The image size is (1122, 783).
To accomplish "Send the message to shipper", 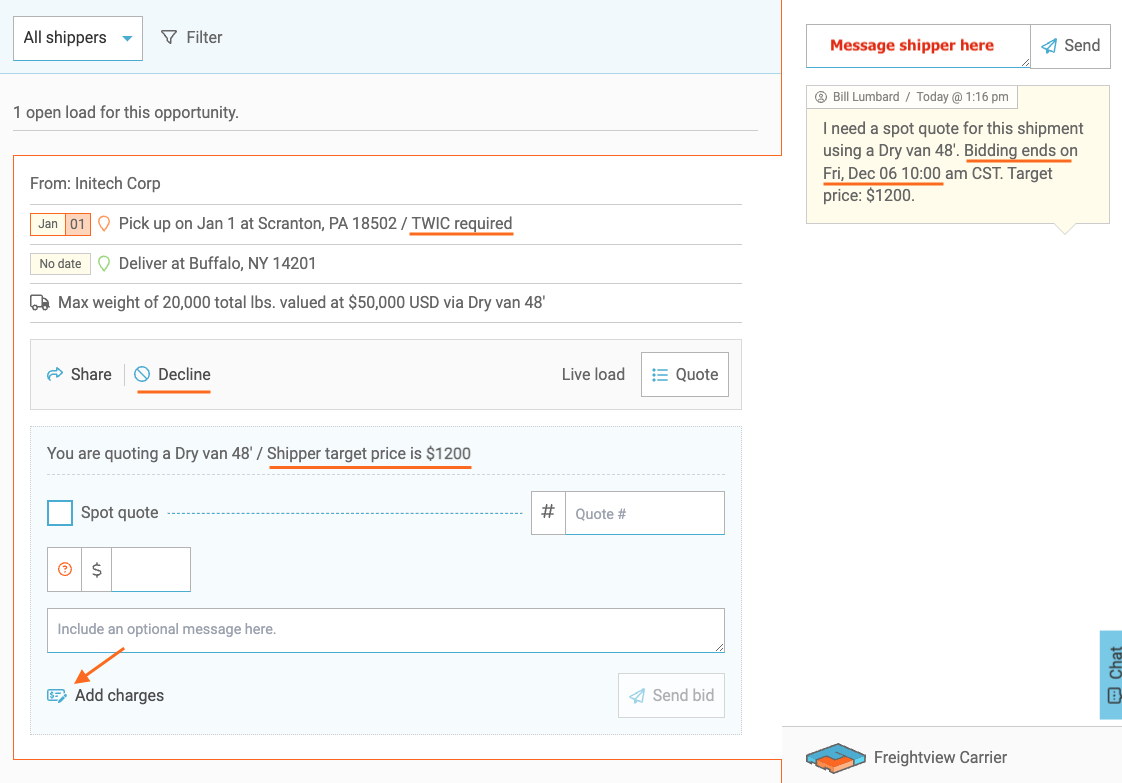I will (x=1071, y=46).
